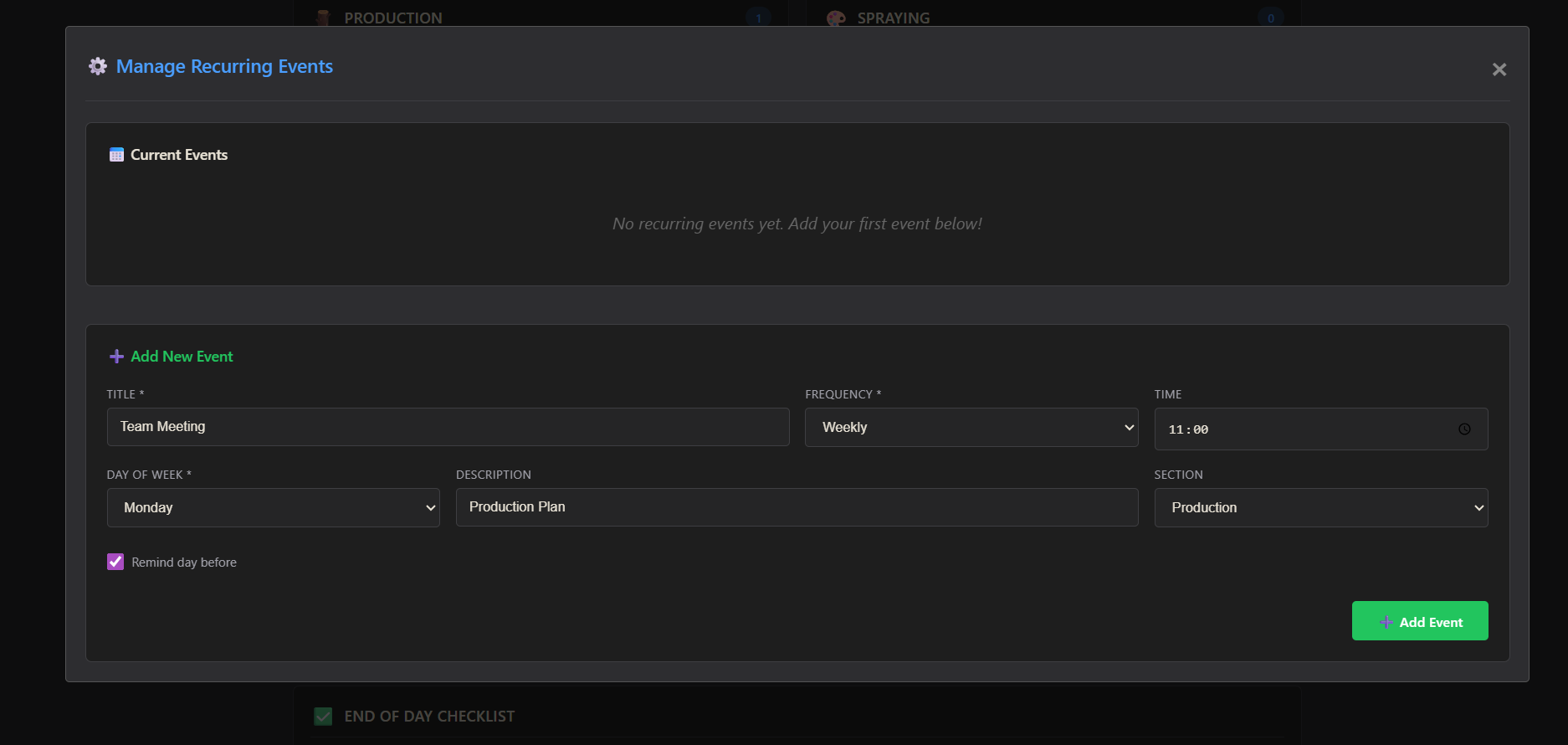This screenshot has width=1568, height=745.
Task: Click the plus icon beside Add New Event
Action: tap(116, 357)
